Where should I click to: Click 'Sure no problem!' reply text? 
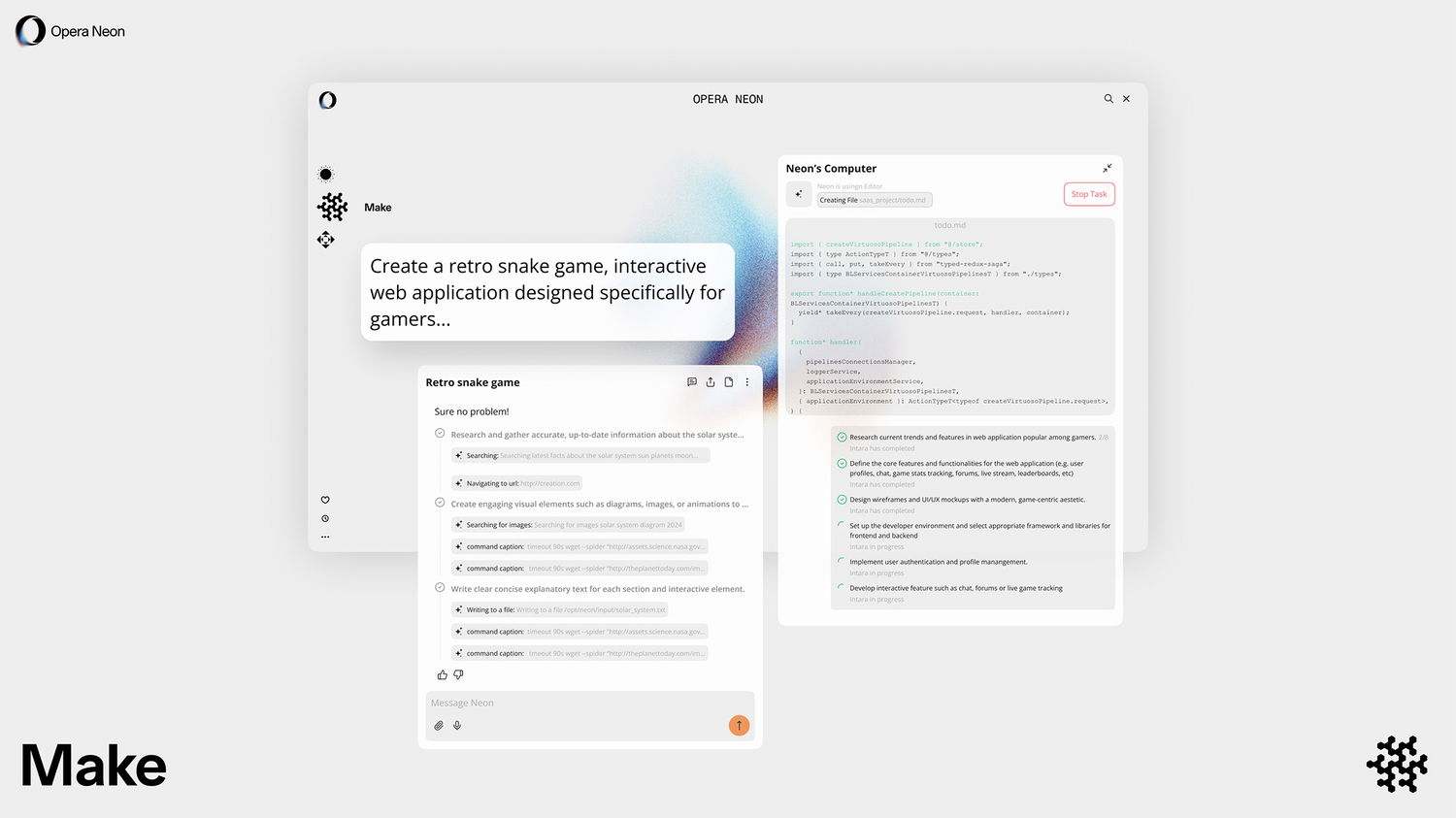[472, 411]
